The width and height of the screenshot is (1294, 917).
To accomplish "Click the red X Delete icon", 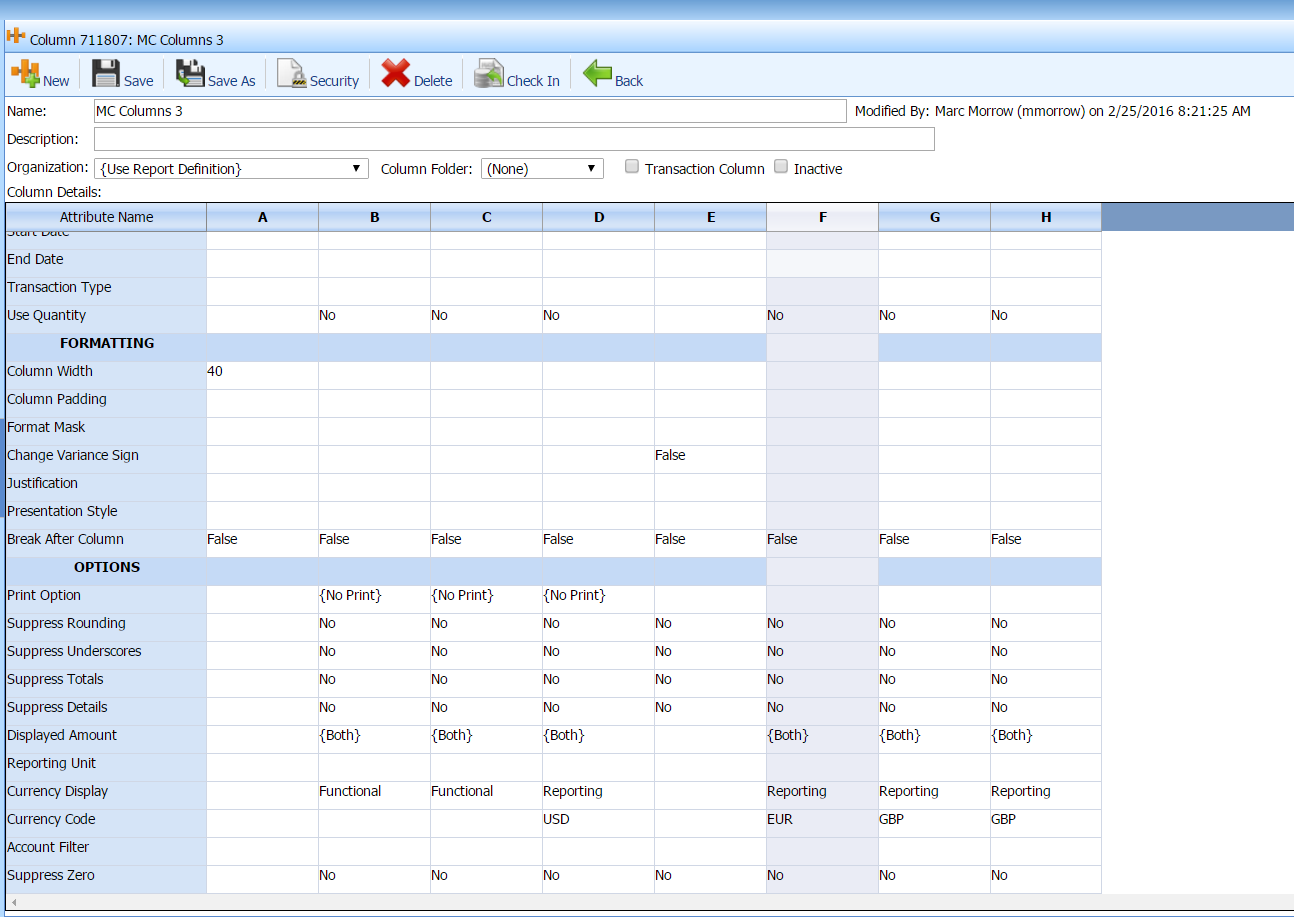I will point(396,73).
